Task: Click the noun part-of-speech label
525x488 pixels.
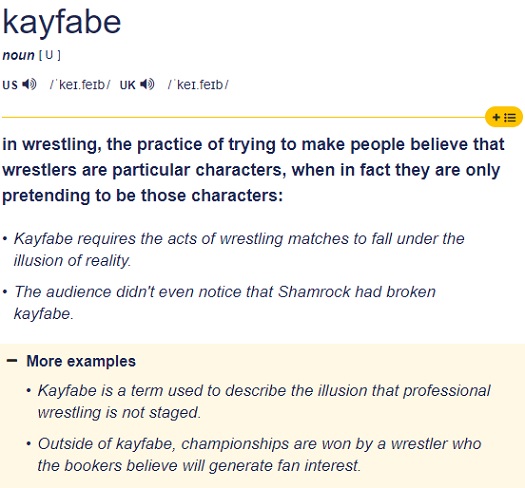Action: tap(18, 55)
